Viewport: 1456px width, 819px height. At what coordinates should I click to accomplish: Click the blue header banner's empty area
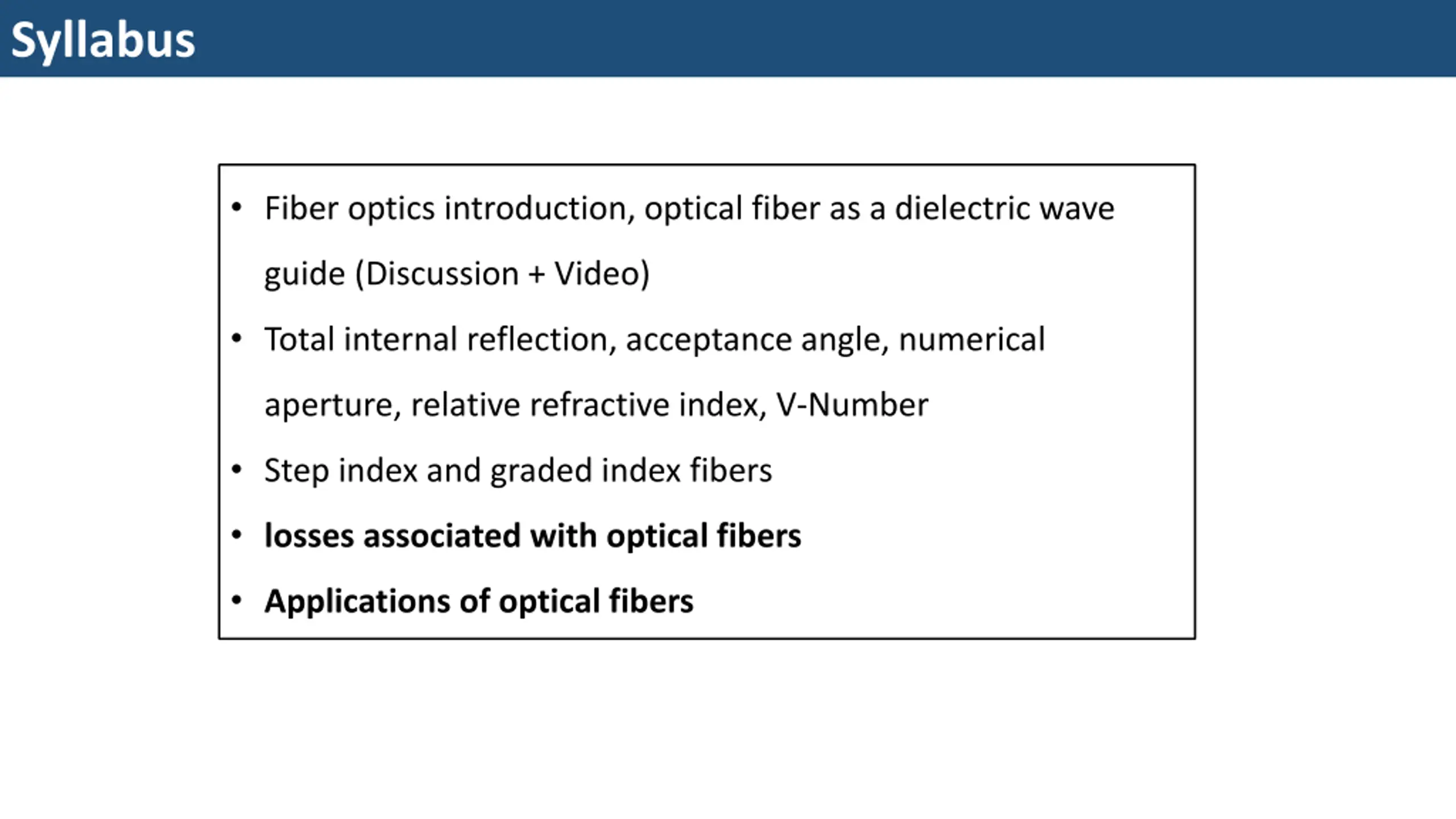coord(825,39)
